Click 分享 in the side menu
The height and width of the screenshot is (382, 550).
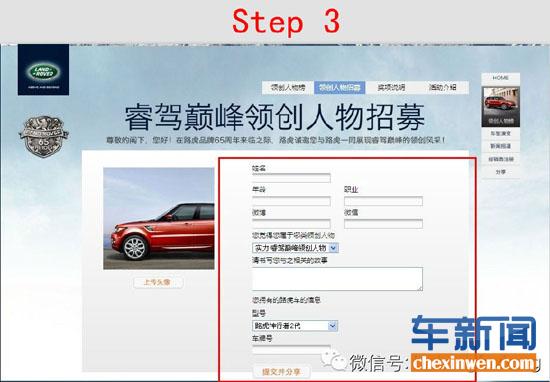click(501, 172)
